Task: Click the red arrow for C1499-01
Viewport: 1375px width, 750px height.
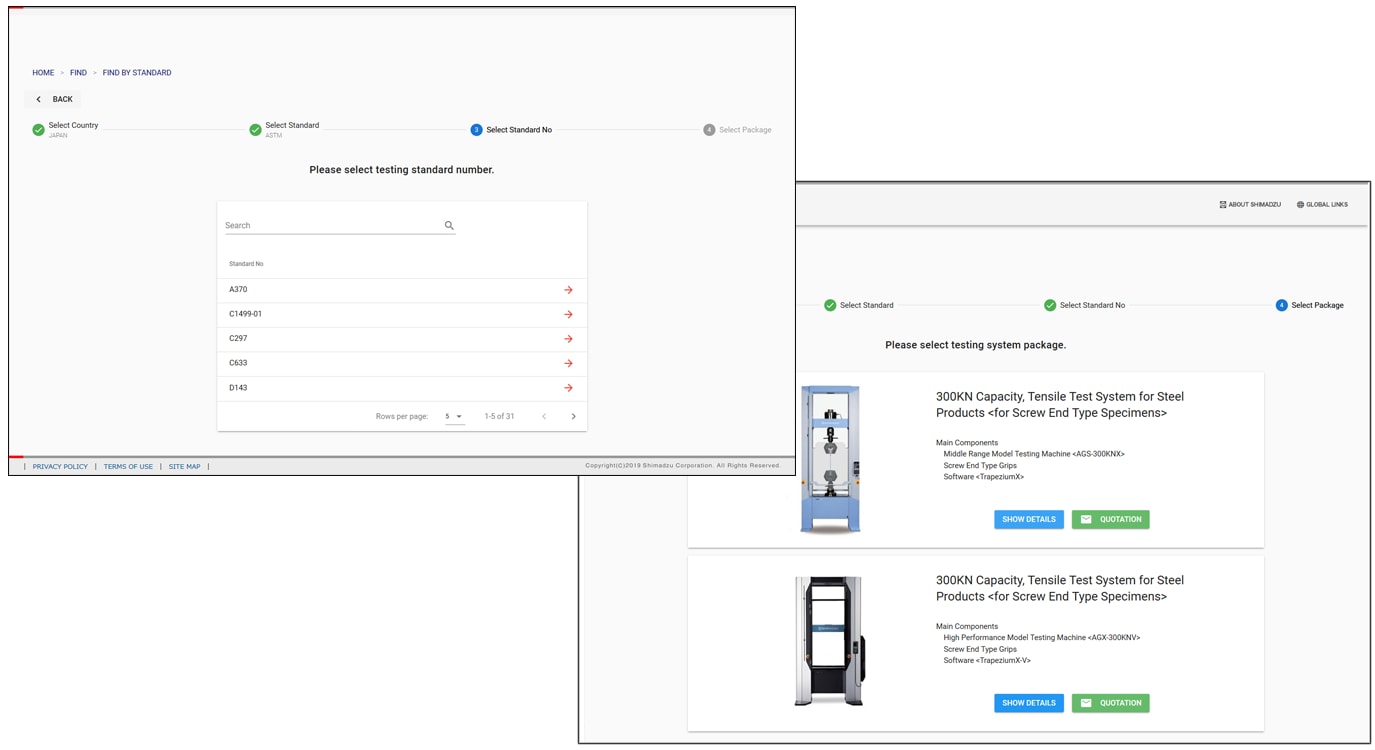Action: (x=568, y=314)
